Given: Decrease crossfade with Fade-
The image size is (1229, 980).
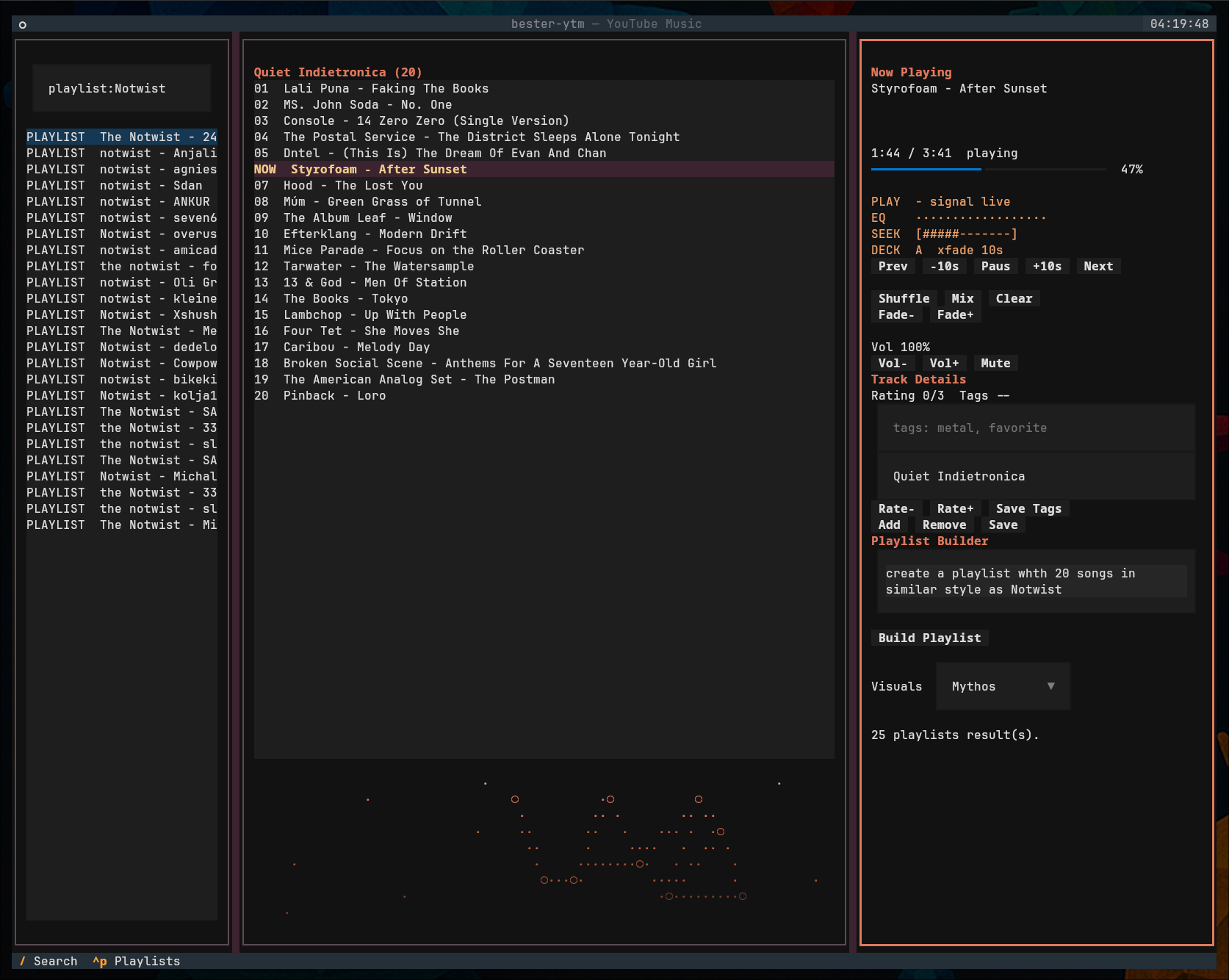Looking at the screenshot, I should click(896, 314).
